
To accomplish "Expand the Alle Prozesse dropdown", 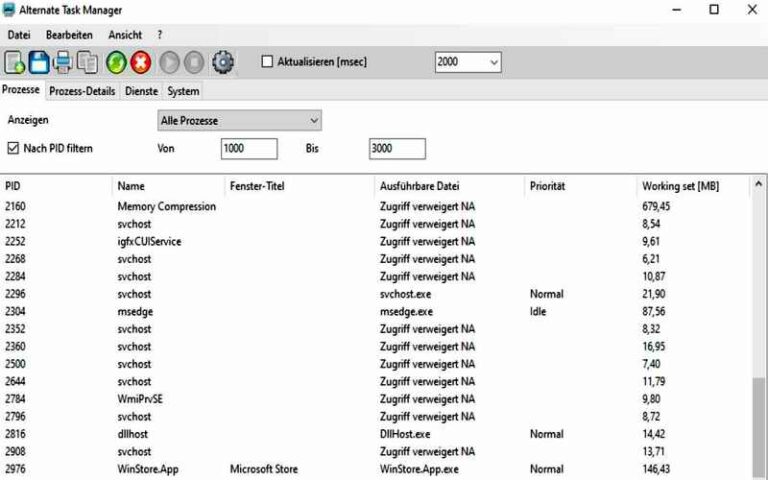I will tap(240, 120).
